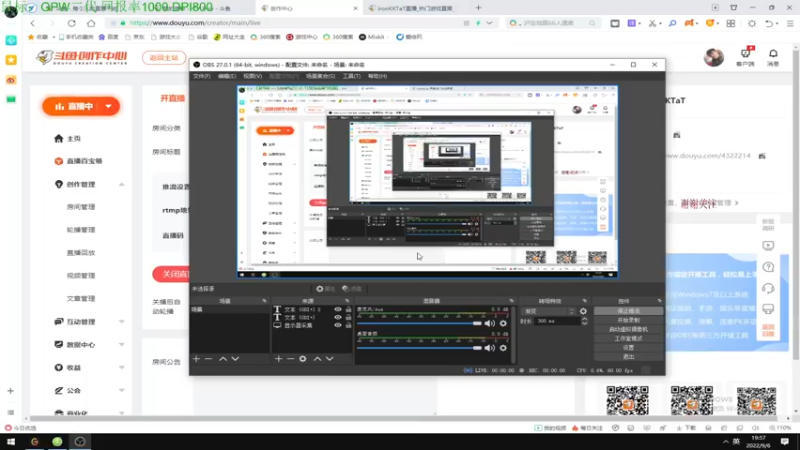Open message bell in Douyu creator header
The height and width of the screenshot is (450, 800).
pos(773,57)
